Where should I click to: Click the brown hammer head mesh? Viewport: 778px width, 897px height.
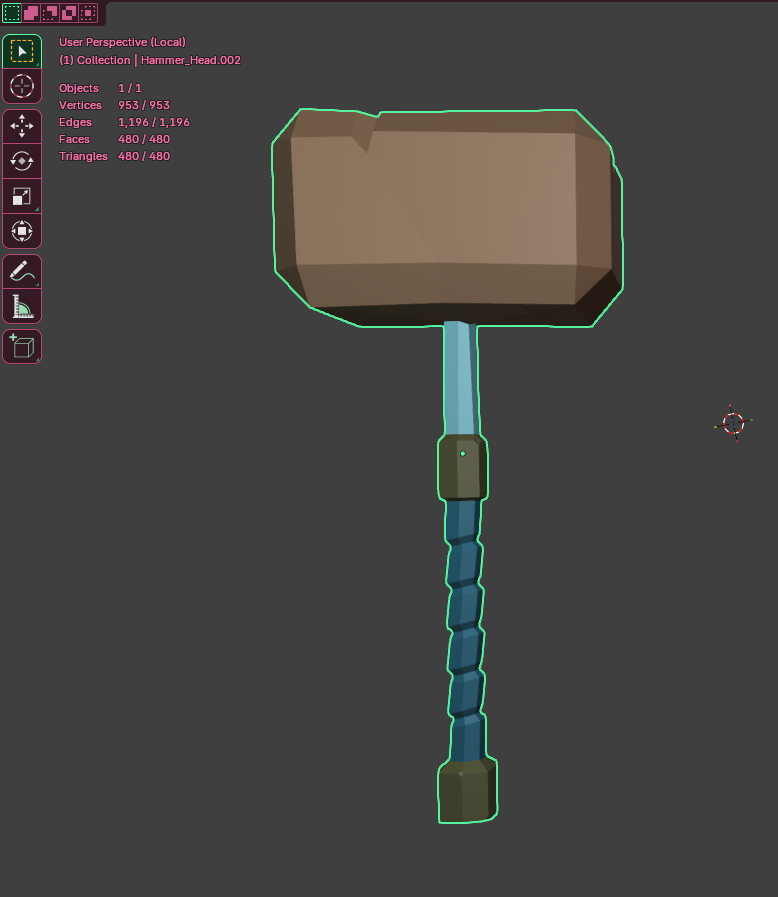tap(446, 217)
